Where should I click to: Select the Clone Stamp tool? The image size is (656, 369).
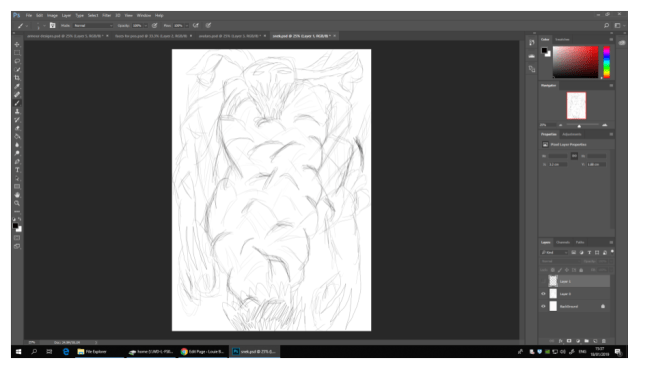[x=17, y=111]
